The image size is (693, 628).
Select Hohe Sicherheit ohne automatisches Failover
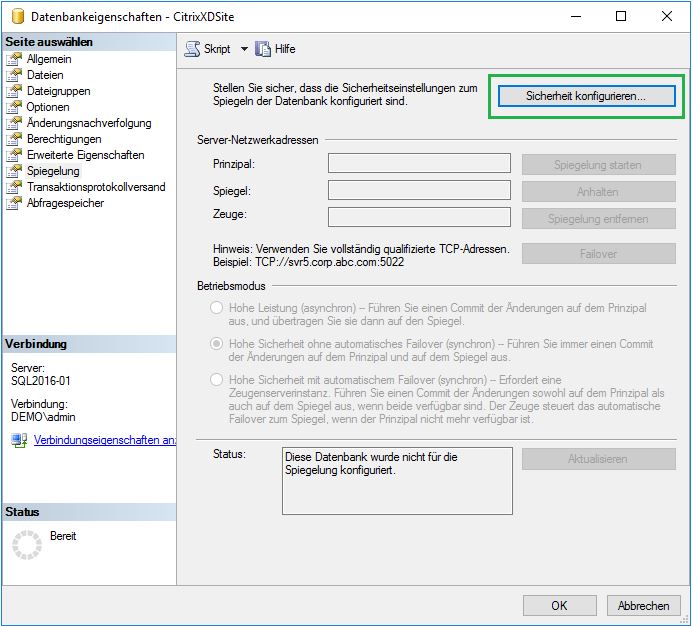217,344
